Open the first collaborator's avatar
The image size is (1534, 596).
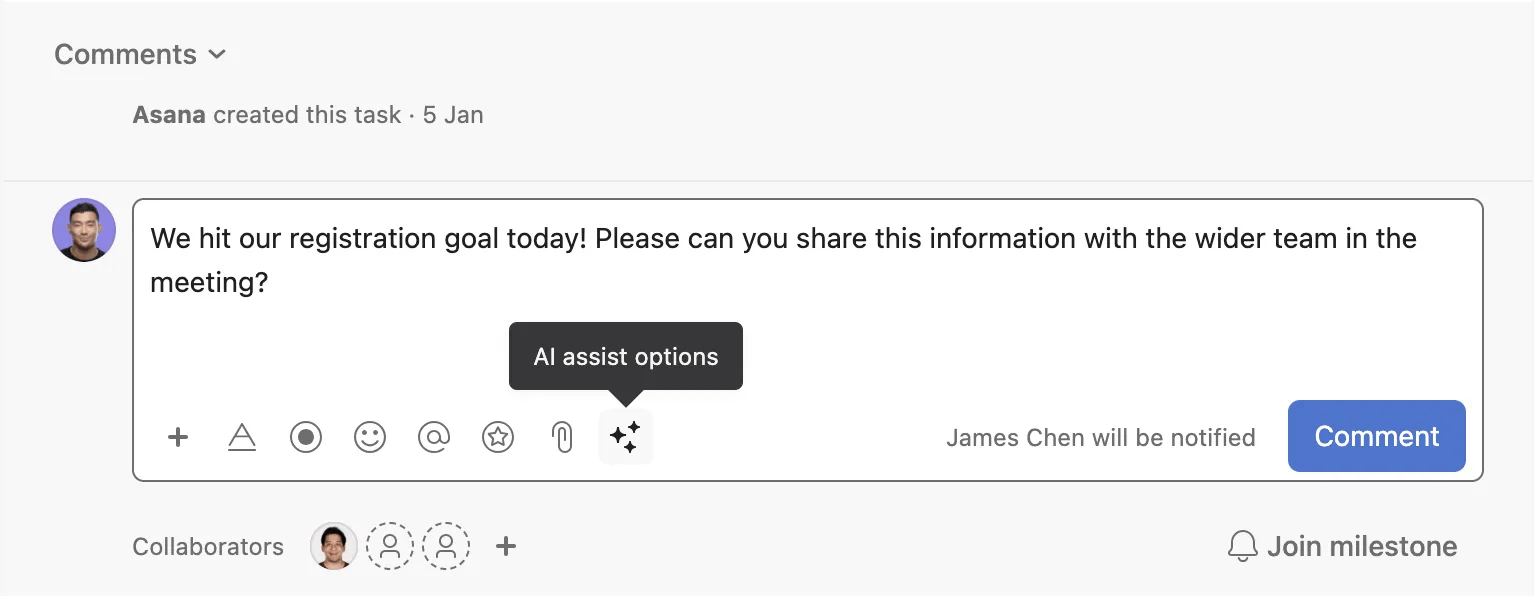334,546
